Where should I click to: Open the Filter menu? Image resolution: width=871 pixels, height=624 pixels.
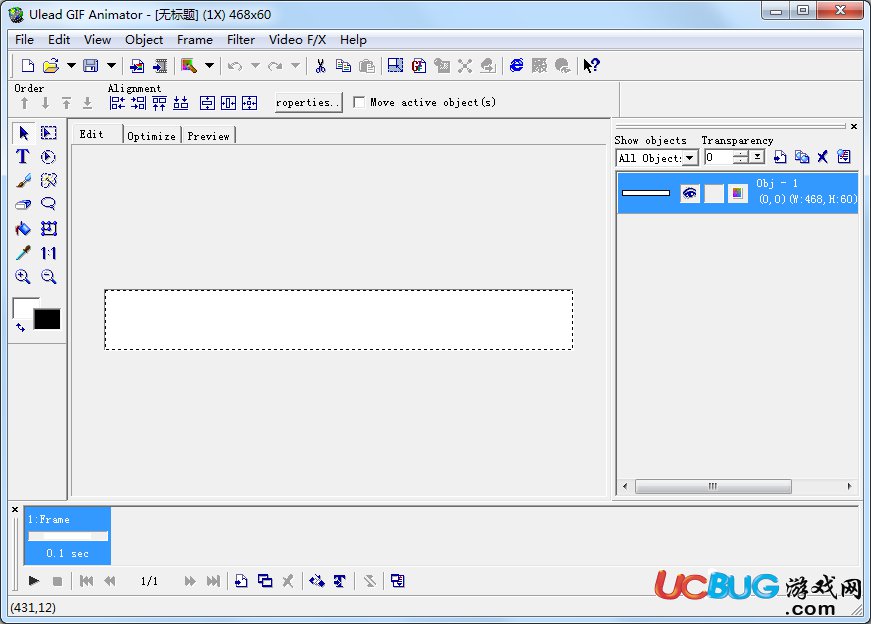click(x=241, y=39)
